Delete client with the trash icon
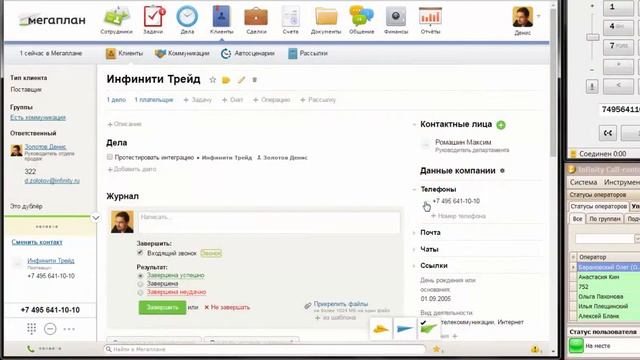Screen dimensions: 640x360 254,80
